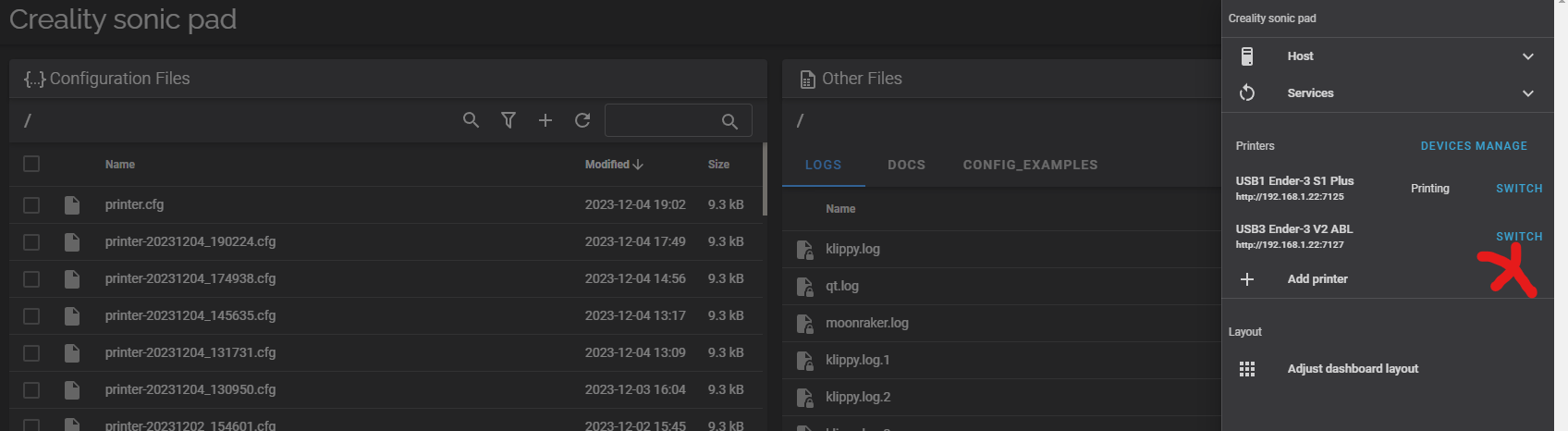The width and height of the screenshot is (1568, 431).
Task: Click the locked file icon beside qt.log
Action: [805, 286]
